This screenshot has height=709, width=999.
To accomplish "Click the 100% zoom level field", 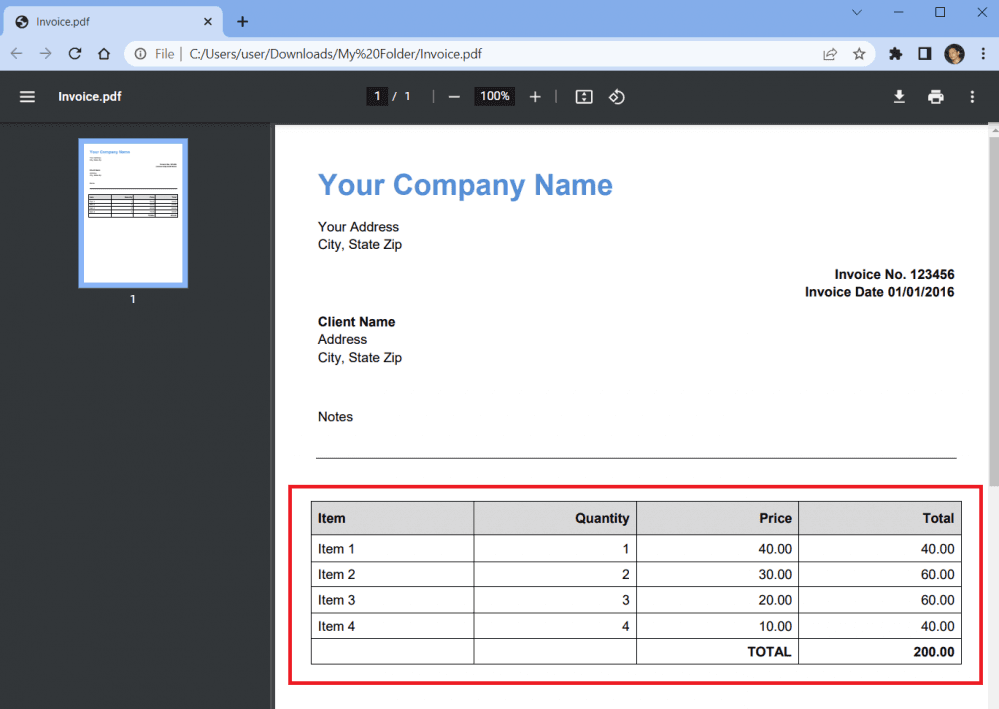I will (x=494, y=97).
